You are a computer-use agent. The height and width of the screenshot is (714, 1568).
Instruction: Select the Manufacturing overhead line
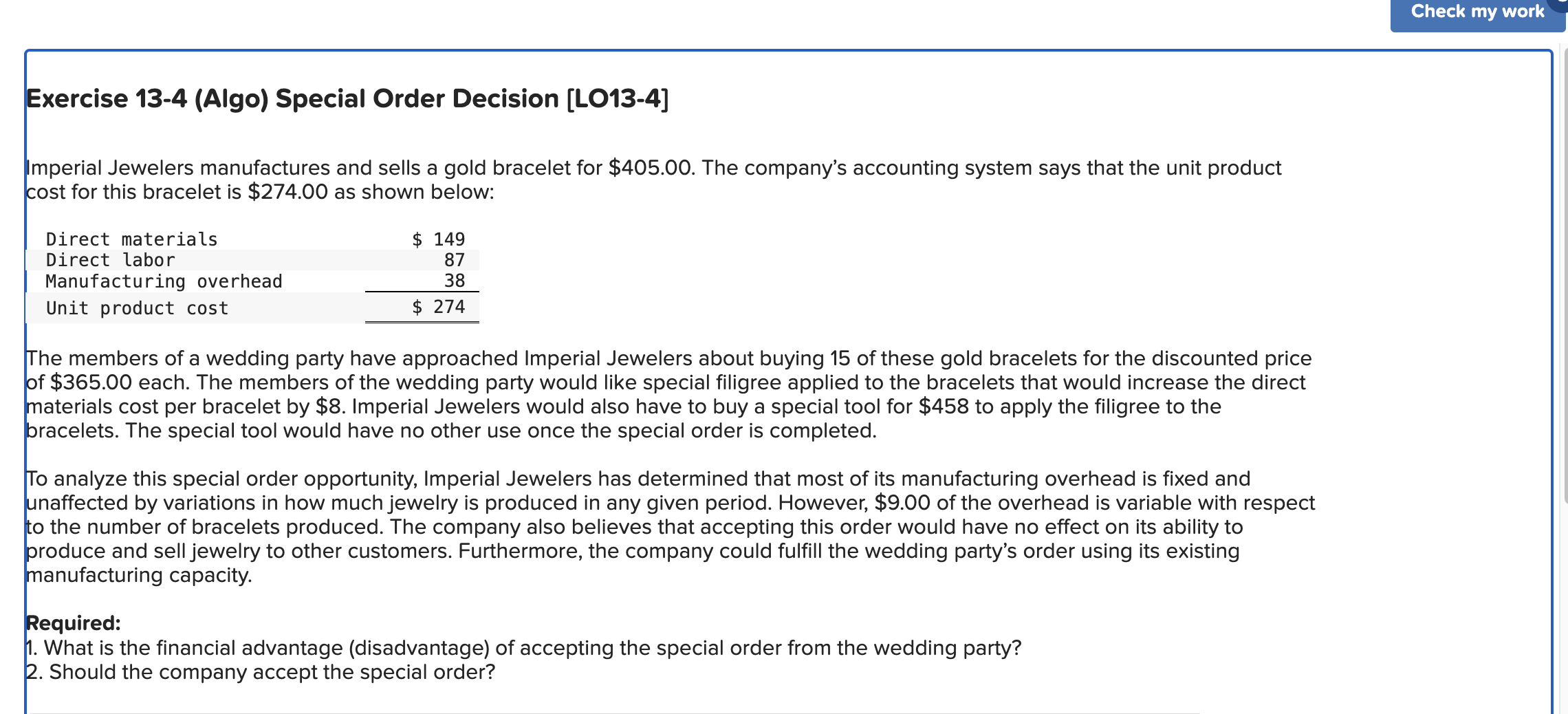coord(163,281)
